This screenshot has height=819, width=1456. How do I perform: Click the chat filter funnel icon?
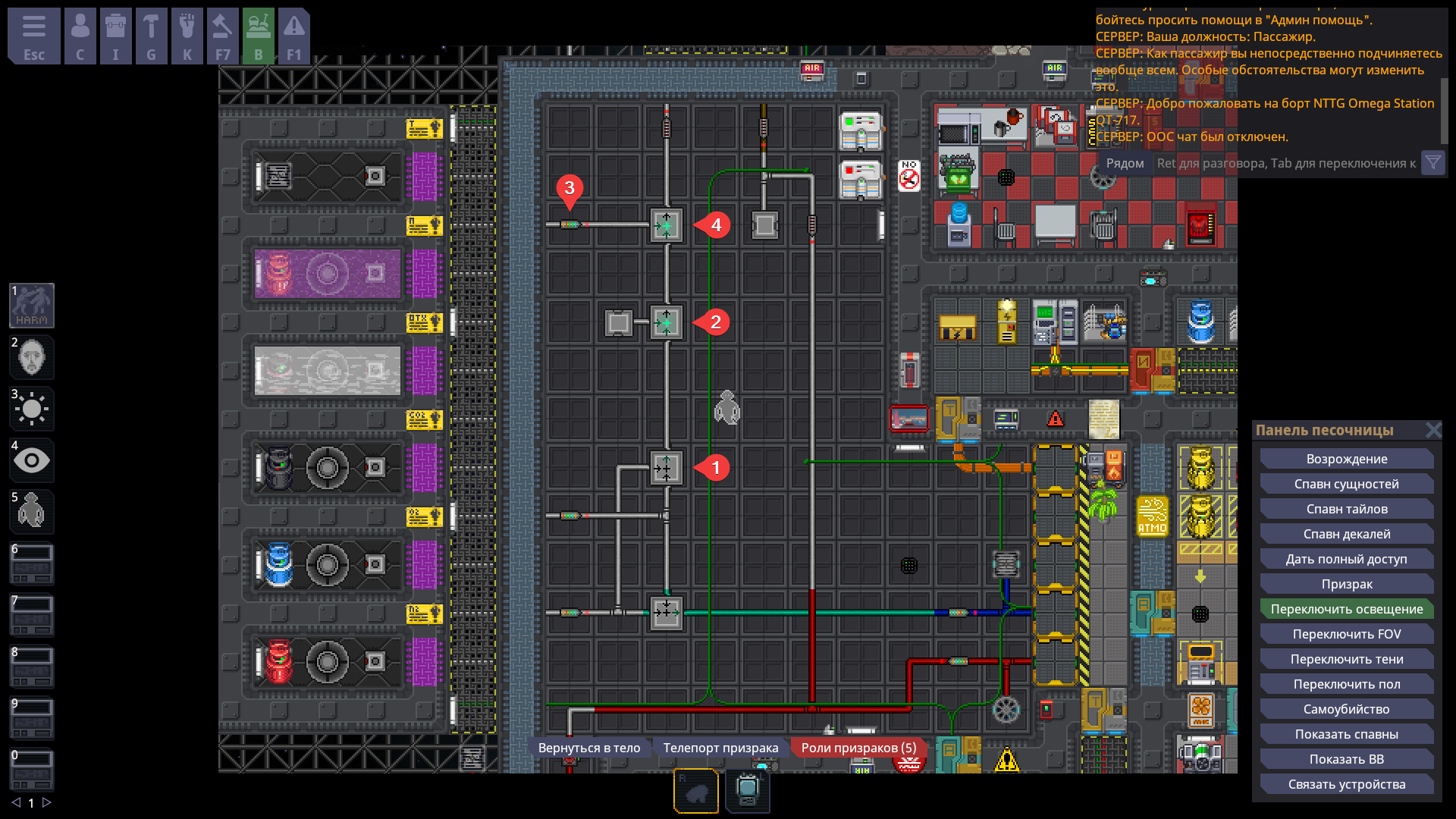pyautogui.click(x=1432, y=163)
